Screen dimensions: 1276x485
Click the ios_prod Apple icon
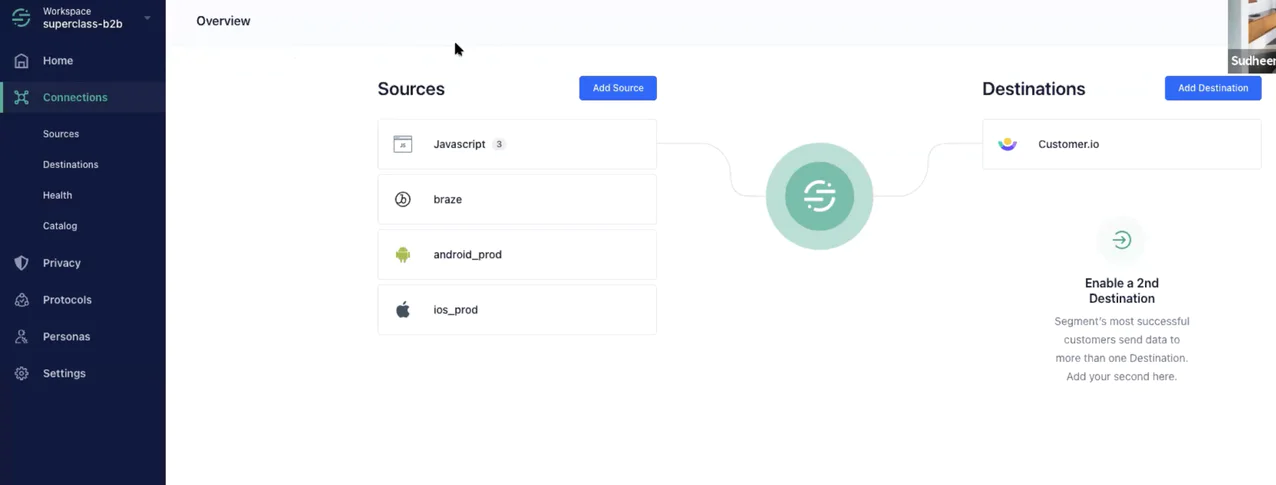tap(403, 310)
